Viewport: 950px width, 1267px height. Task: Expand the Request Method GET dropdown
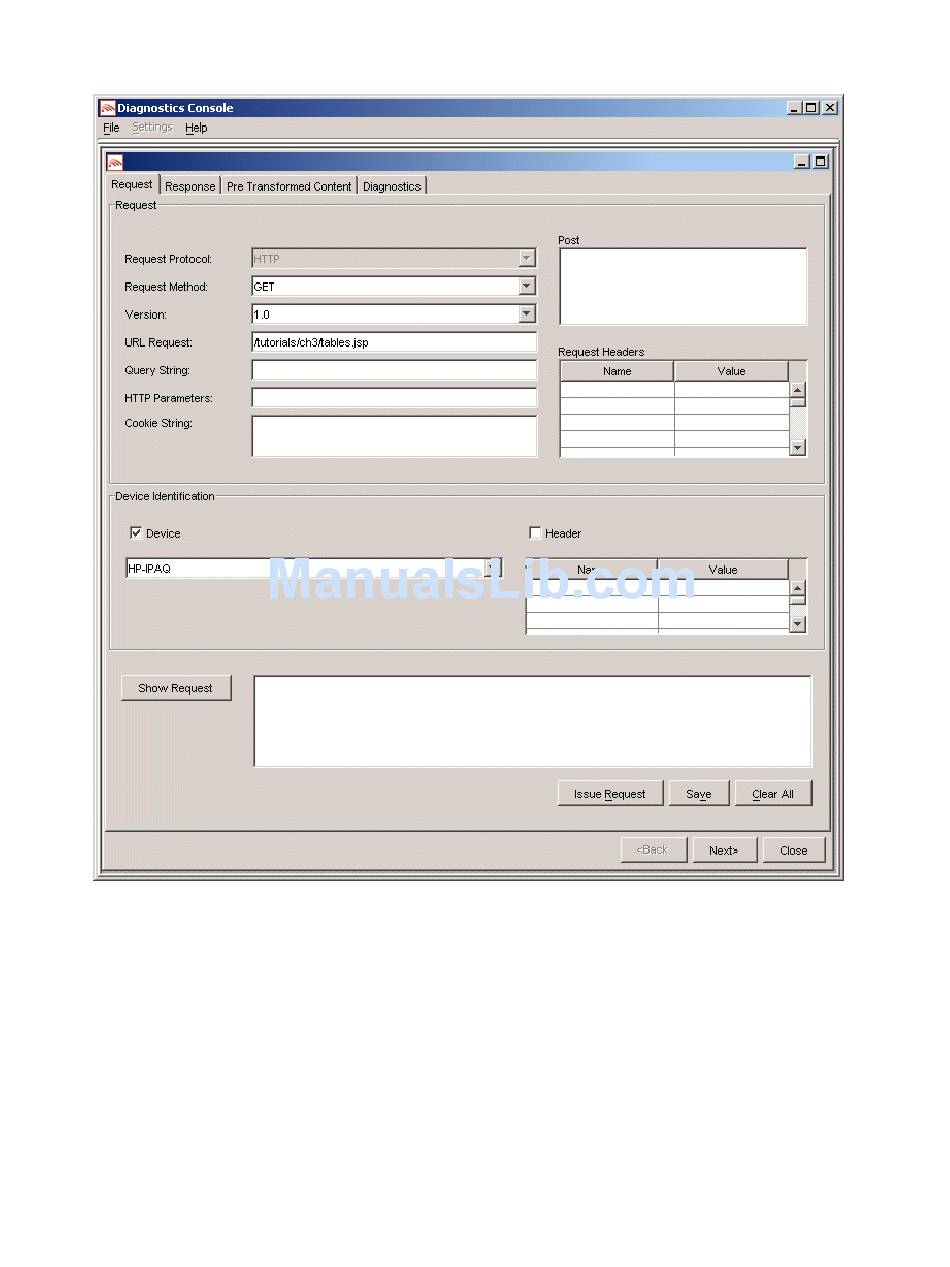[527, 286]
